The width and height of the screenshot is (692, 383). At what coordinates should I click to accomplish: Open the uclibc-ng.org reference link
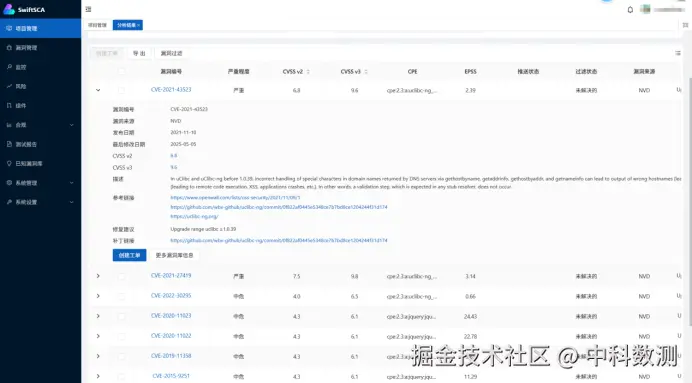click(x=194, y=217)
